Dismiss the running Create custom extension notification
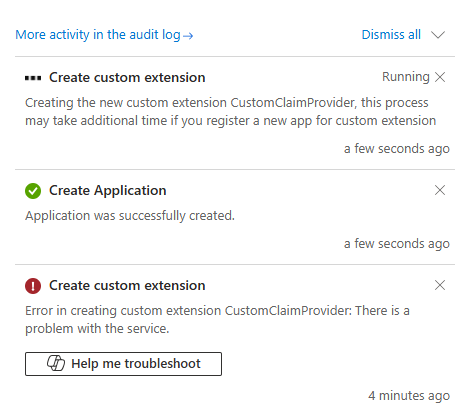The image size is (460, 406). 440,77
